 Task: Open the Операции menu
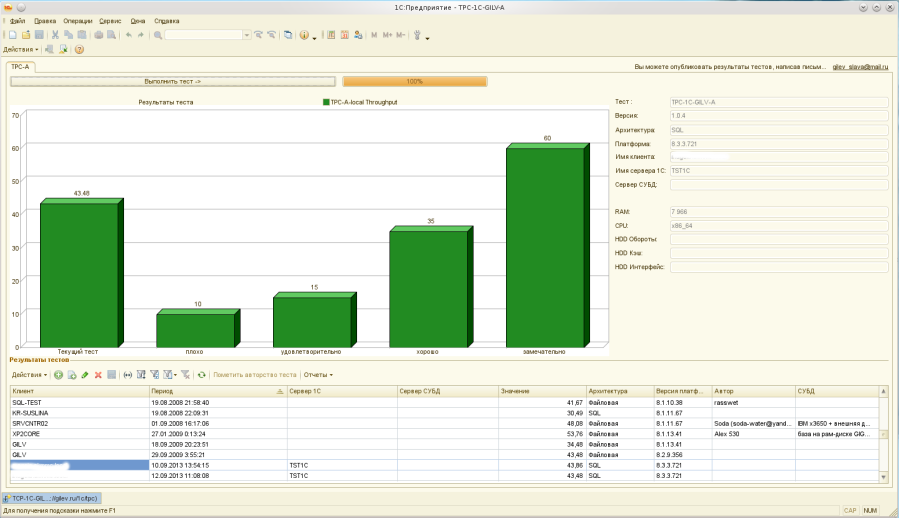coord(77,21)
